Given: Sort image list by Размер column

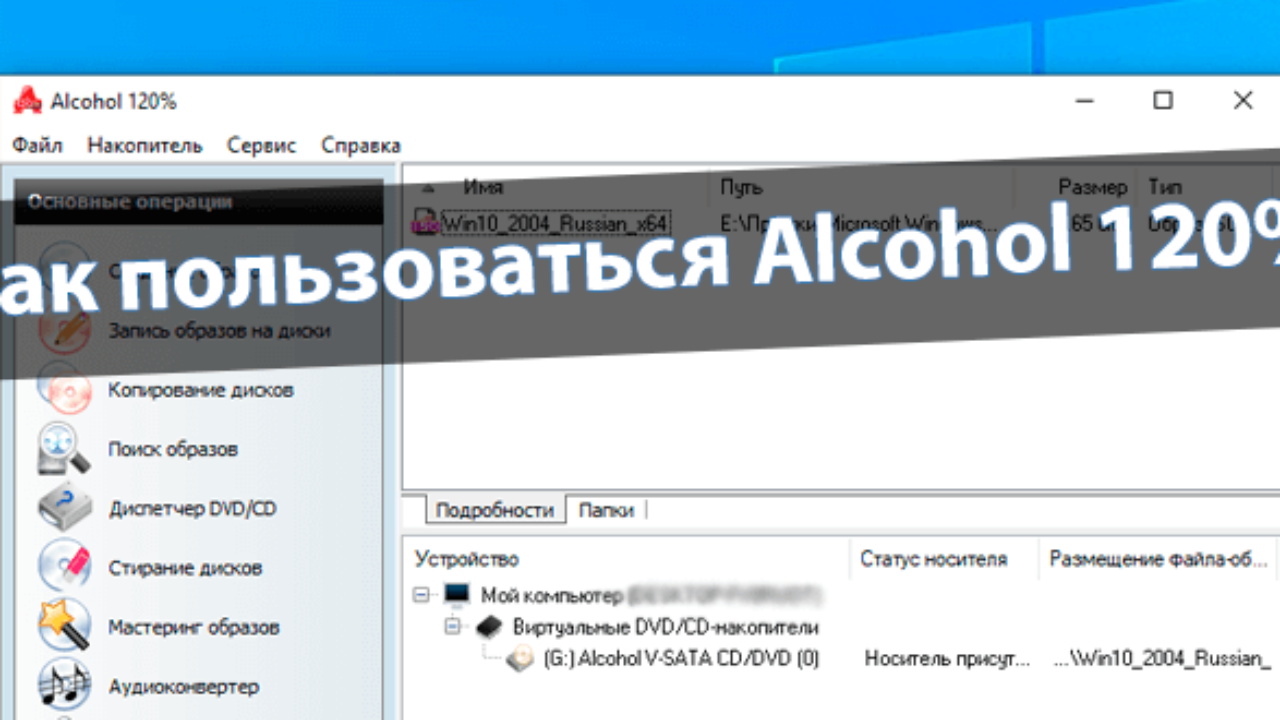Looking at the screenshot, I should (1093, 187).
